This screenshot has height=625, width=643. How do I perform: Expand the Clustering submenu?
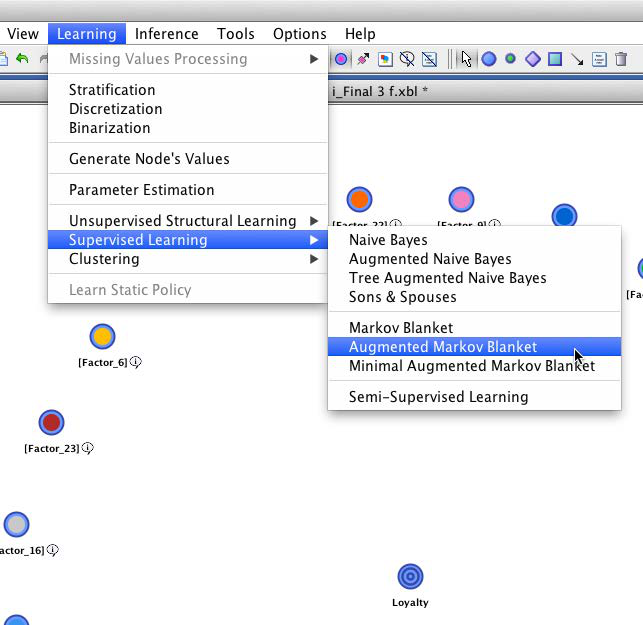[188, 259]
